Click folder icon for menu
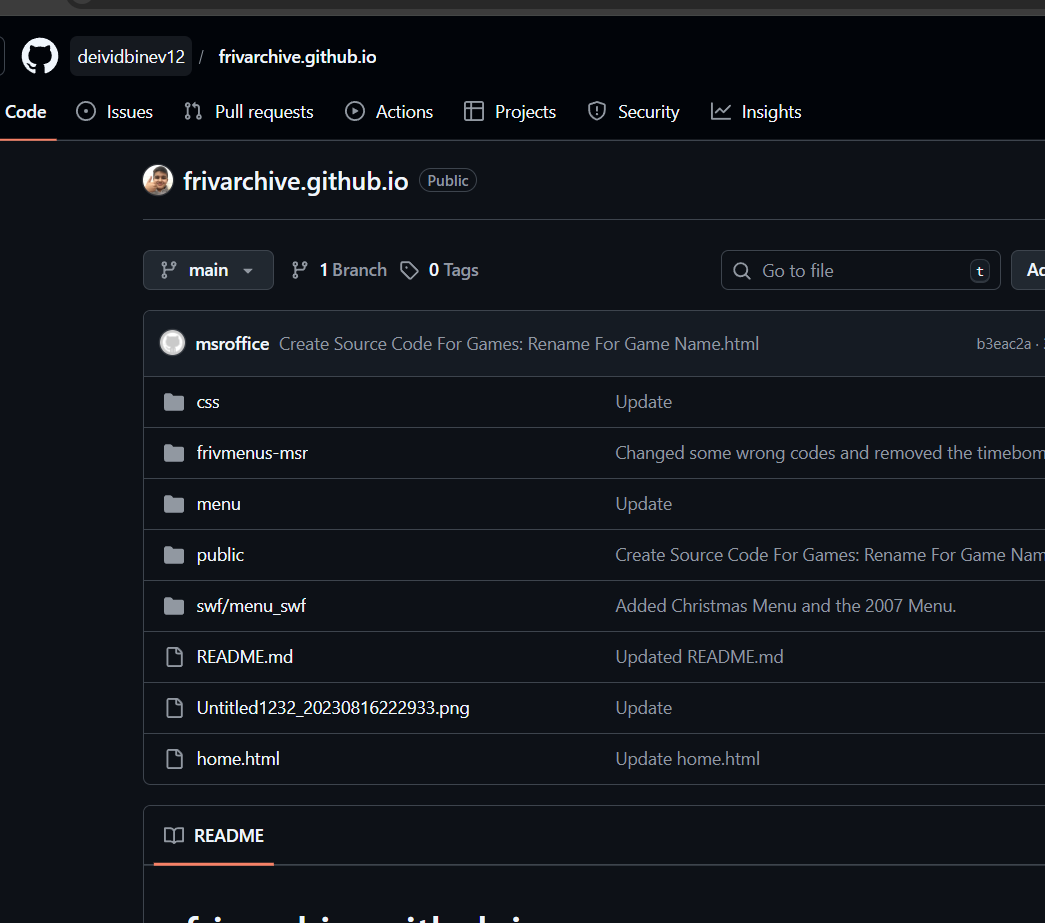This screenshot has width=1045, height=923. tap(174, 504)
